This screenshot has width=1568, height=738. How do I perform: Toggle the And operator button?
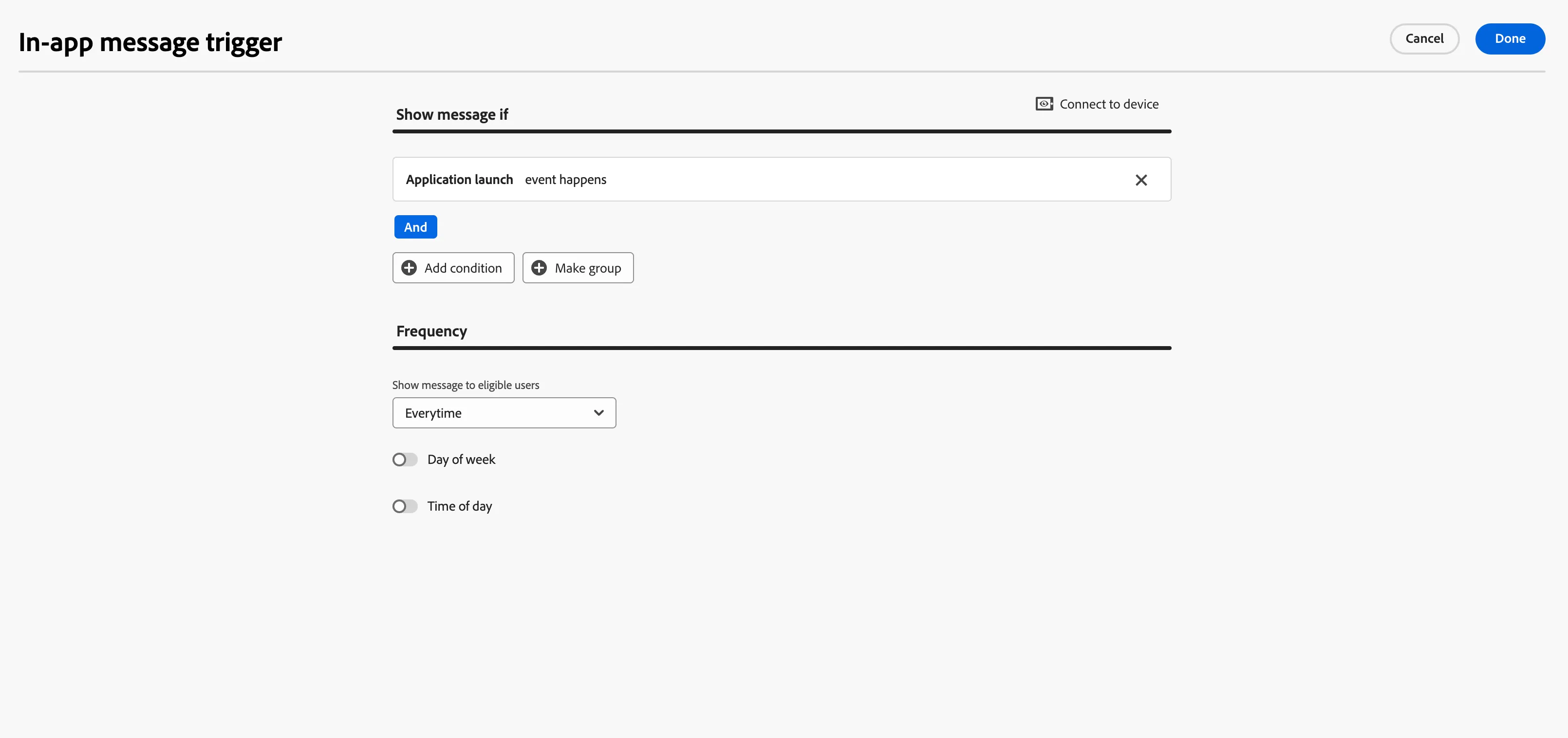[x=415, y=227]
